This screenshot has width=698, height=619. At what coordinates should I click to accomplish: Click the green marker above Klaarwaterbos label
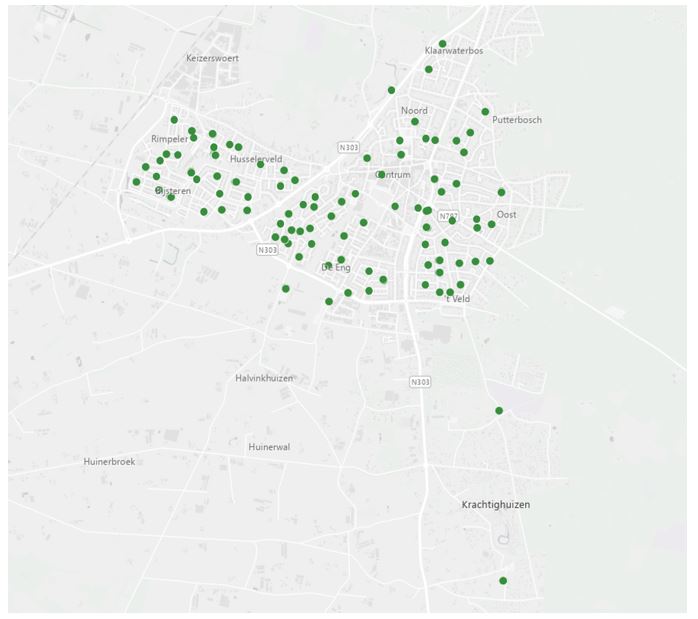pyautogui.click(x=442, y=44)
